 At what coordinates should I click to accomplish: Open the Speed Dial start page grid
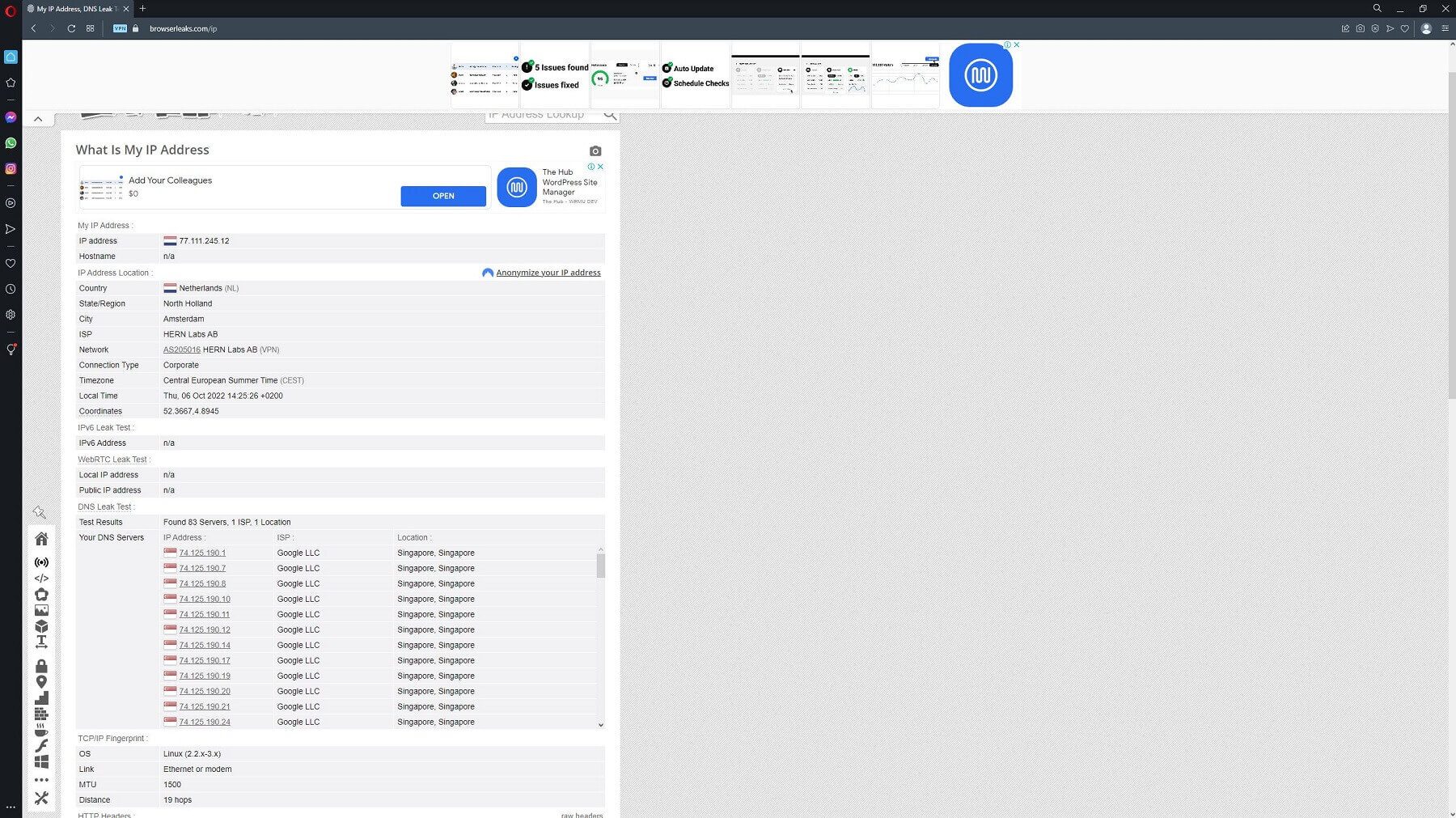pyautogui.click(x=91, y=28)
